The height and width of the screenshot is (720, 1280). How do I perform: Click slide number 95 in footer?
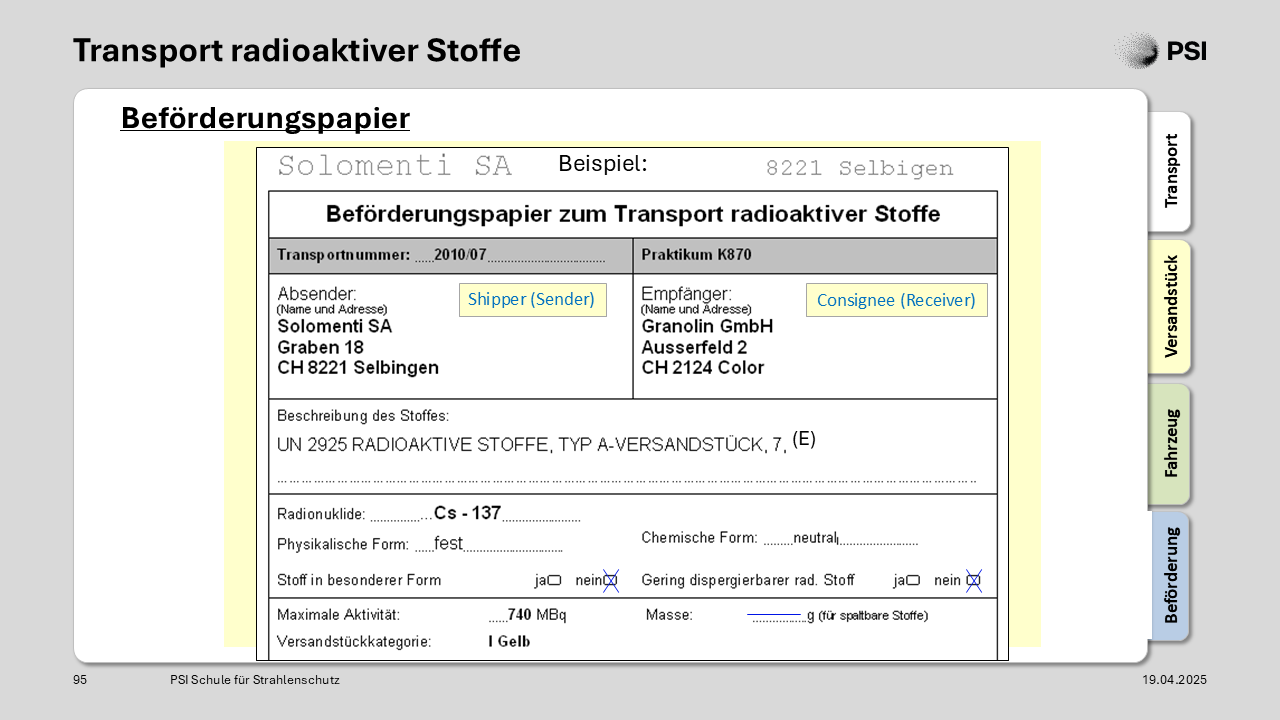tap(80, 680)
